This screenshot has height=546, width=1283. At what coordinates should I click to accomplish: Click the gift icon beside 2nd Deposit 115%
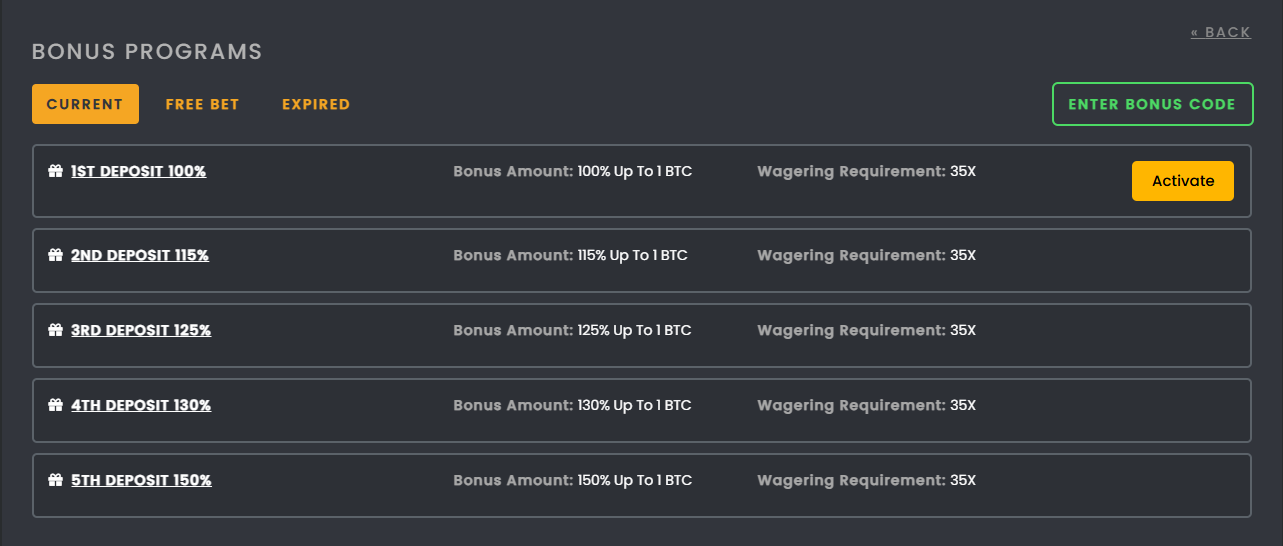tap(56, 255)
